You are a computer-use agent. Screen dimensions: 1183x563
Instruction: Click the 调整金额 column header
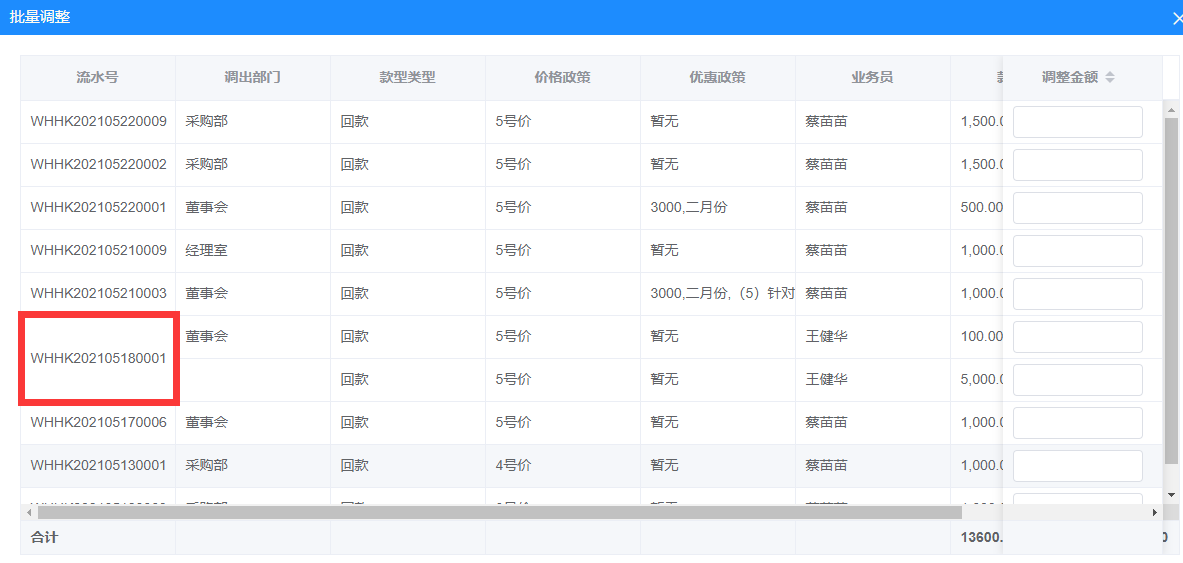tap(1070, 78)
